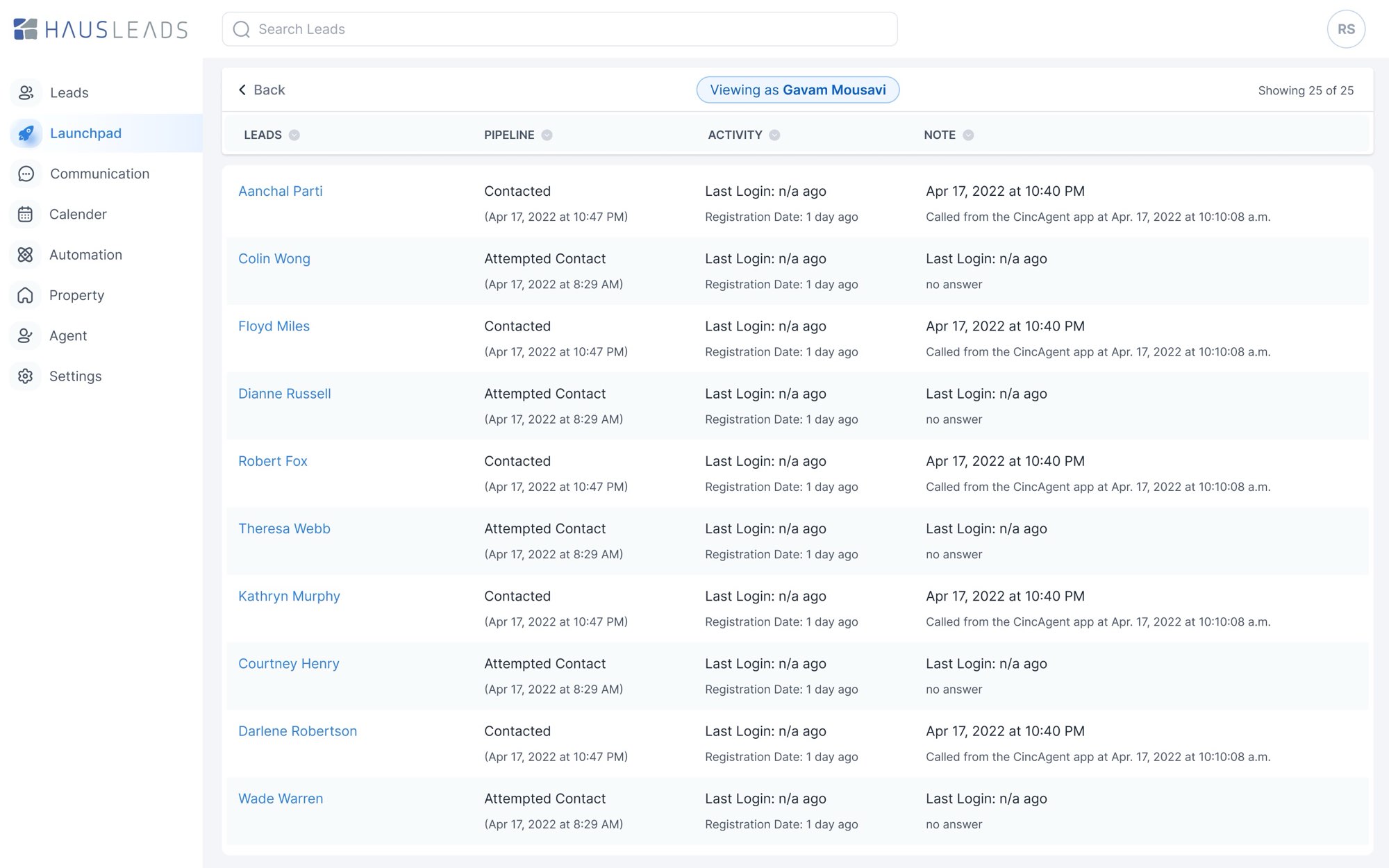The height and width of the screenshot is (868, 1389).
Task: Click pipeline date in Darlene Robertson row
Action: click(556, 756)
